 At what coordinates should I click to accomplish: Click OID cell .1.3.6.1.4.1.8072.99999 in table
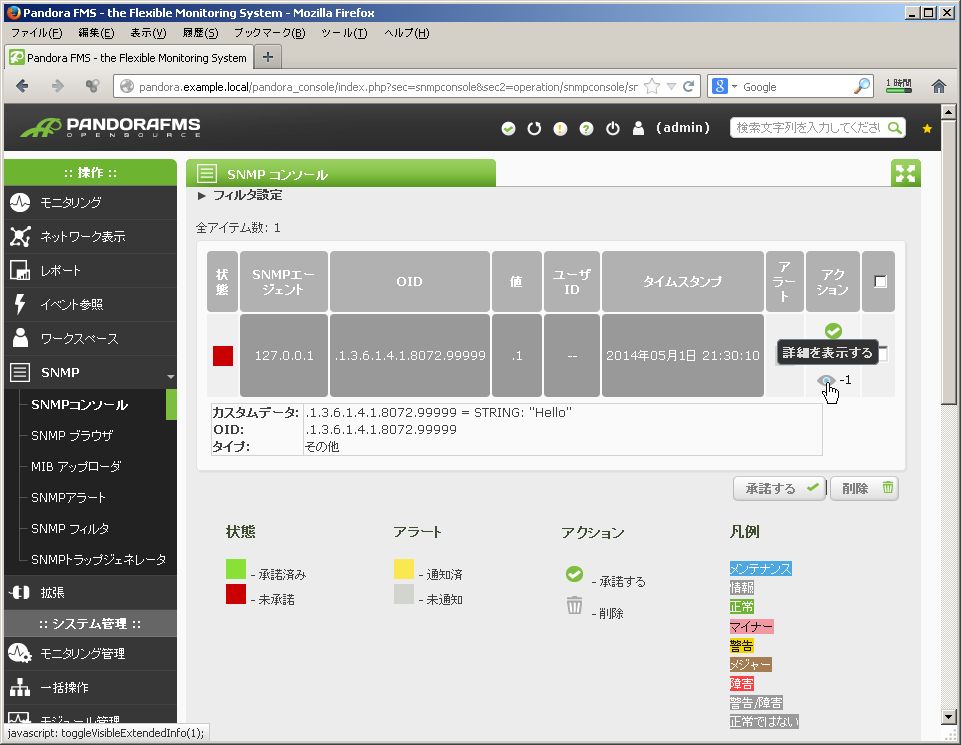click(410, 355)
